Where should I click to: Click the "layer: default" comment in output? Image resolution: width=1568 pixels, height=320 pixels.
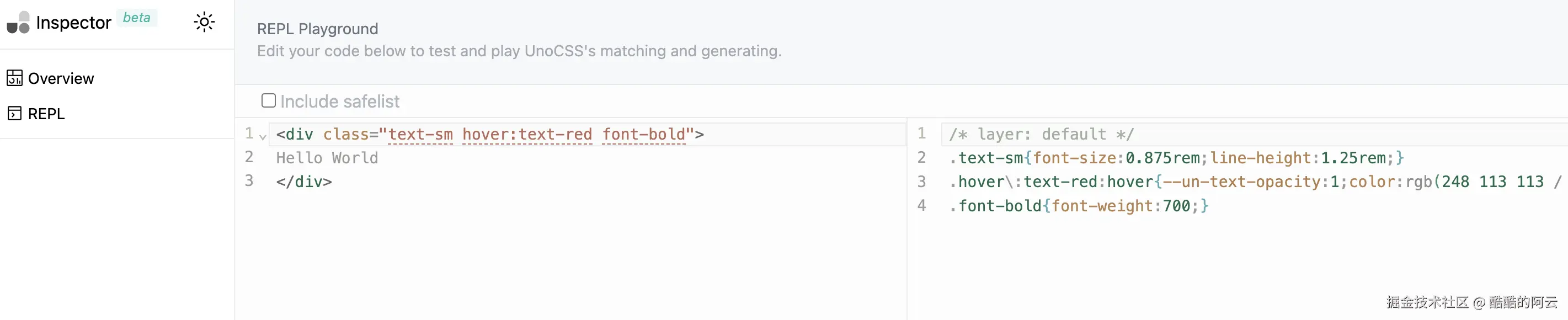(x=1041, y=135)
